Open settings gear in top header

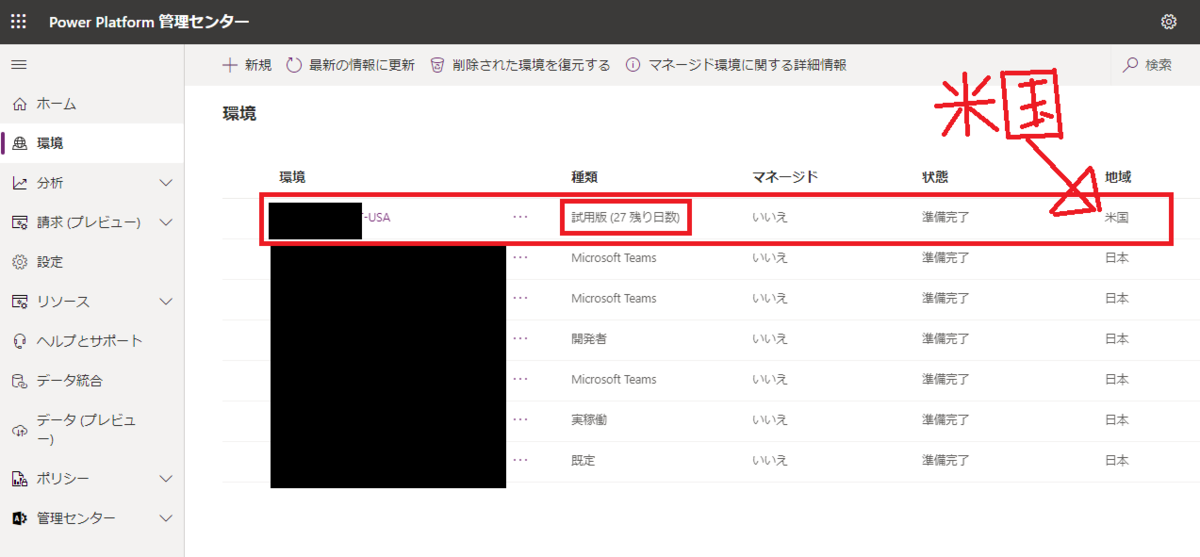click(x=1169, y=22)
